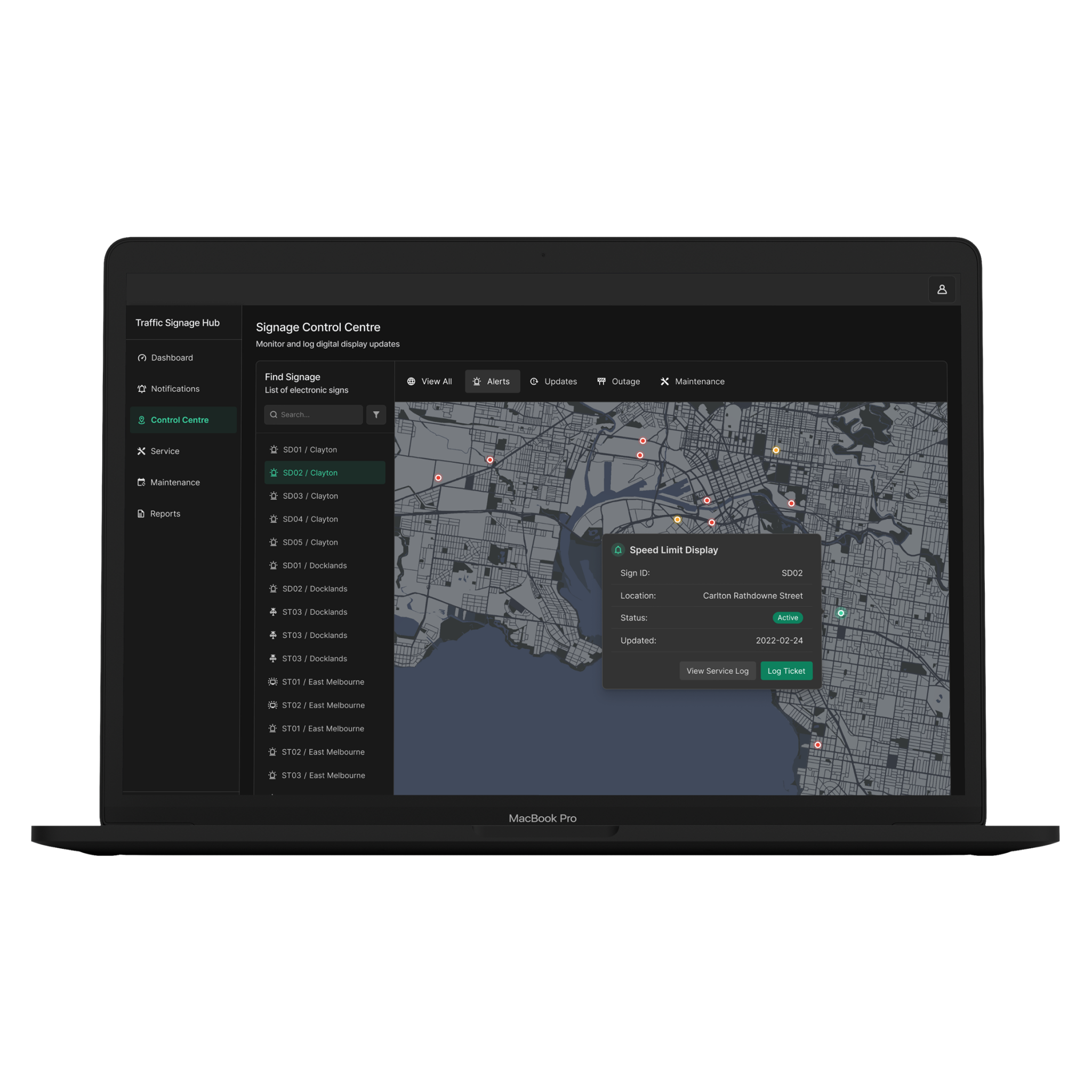Click the Active status badge

pyautogui.click(x=788, y=618)
